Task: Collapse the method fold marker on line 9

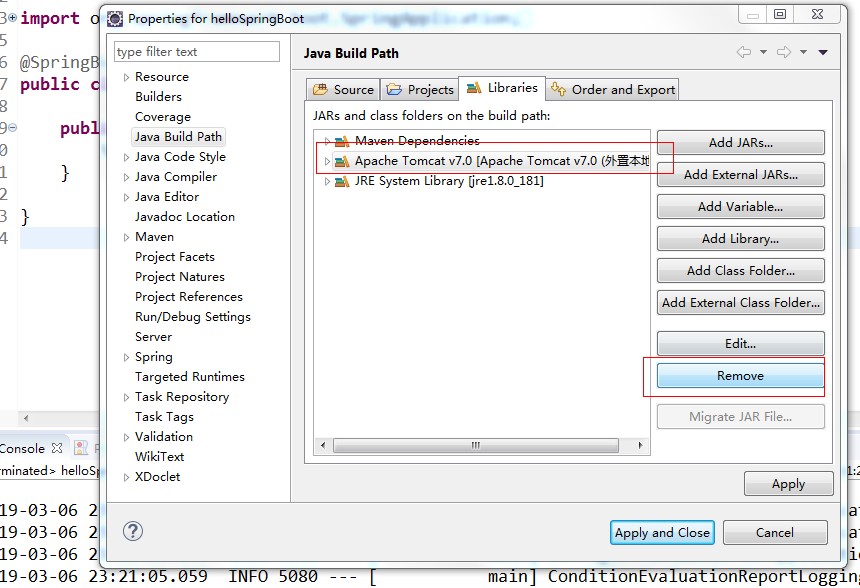Action: point(13,127)
